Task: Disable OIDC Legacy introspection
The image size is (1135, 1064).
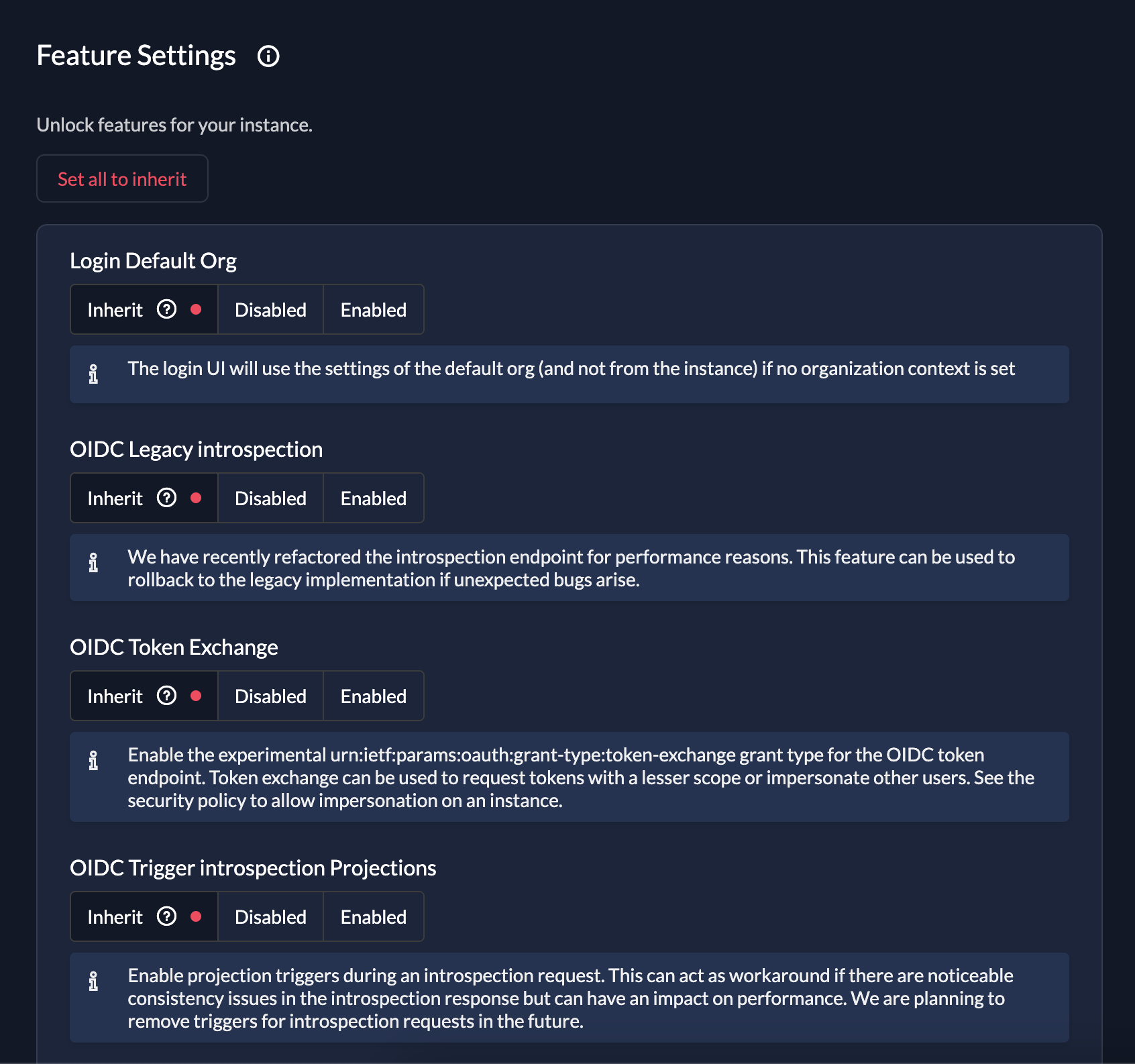Action: pos(270,498)
